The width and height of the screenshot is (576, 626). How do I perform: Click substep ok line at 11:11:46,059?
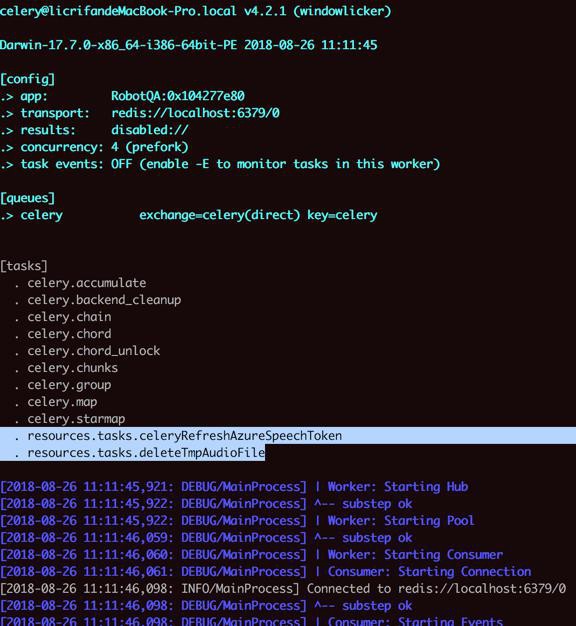pos(206,538)
